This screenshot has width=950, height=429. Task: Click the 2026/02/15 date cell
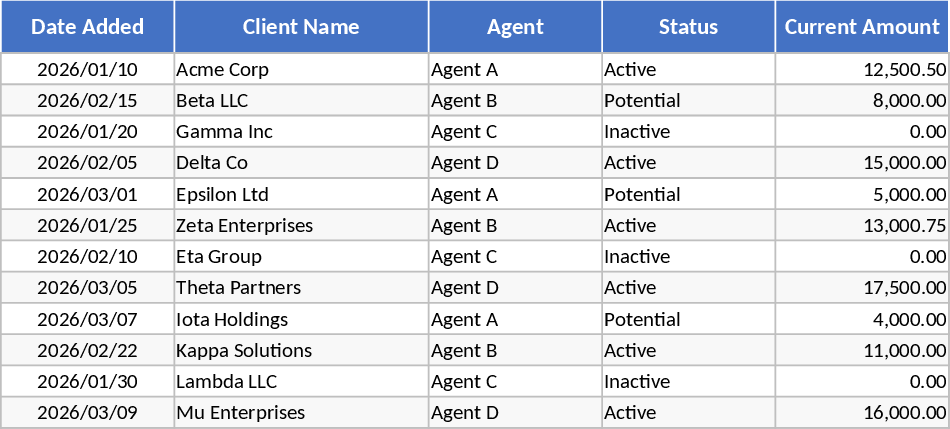pos(87,101)
